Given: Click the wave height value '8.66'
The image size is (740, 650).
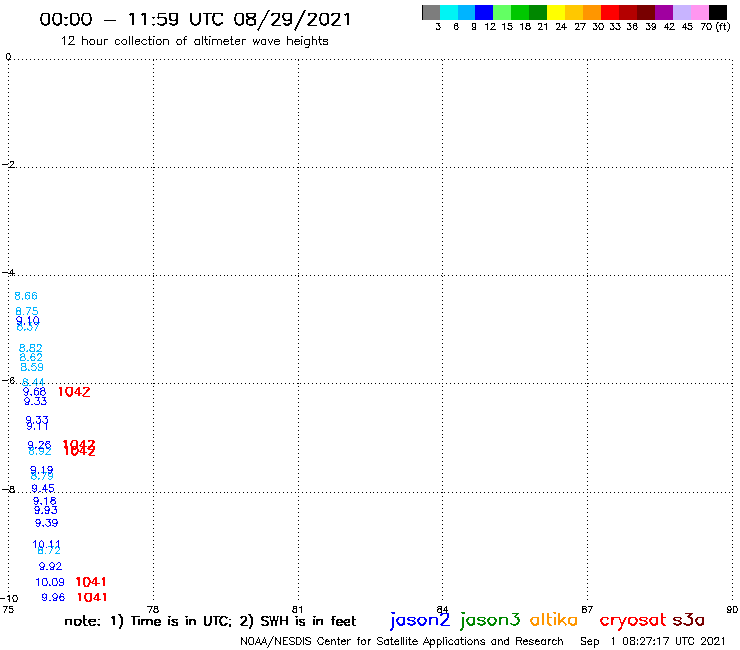Looking at the screenshot, I should tap(26, 296).
